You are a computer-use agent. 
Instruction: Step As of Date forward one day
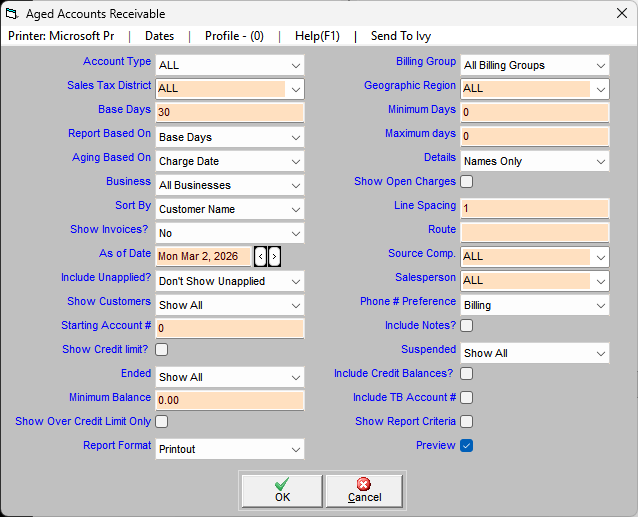pyautogui.click(x=275, y=257)
